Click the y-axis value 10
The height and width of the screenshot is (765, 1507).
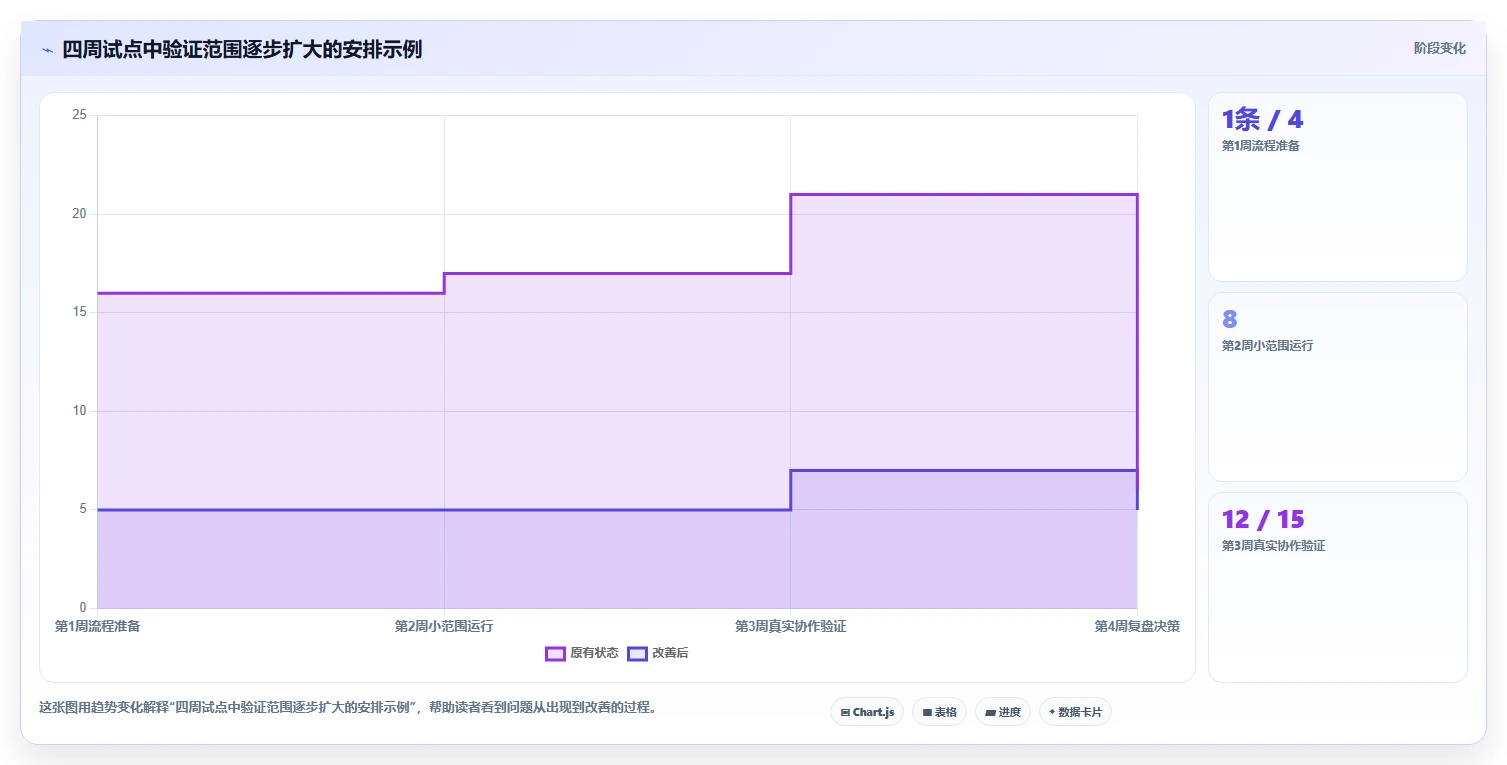80,411
